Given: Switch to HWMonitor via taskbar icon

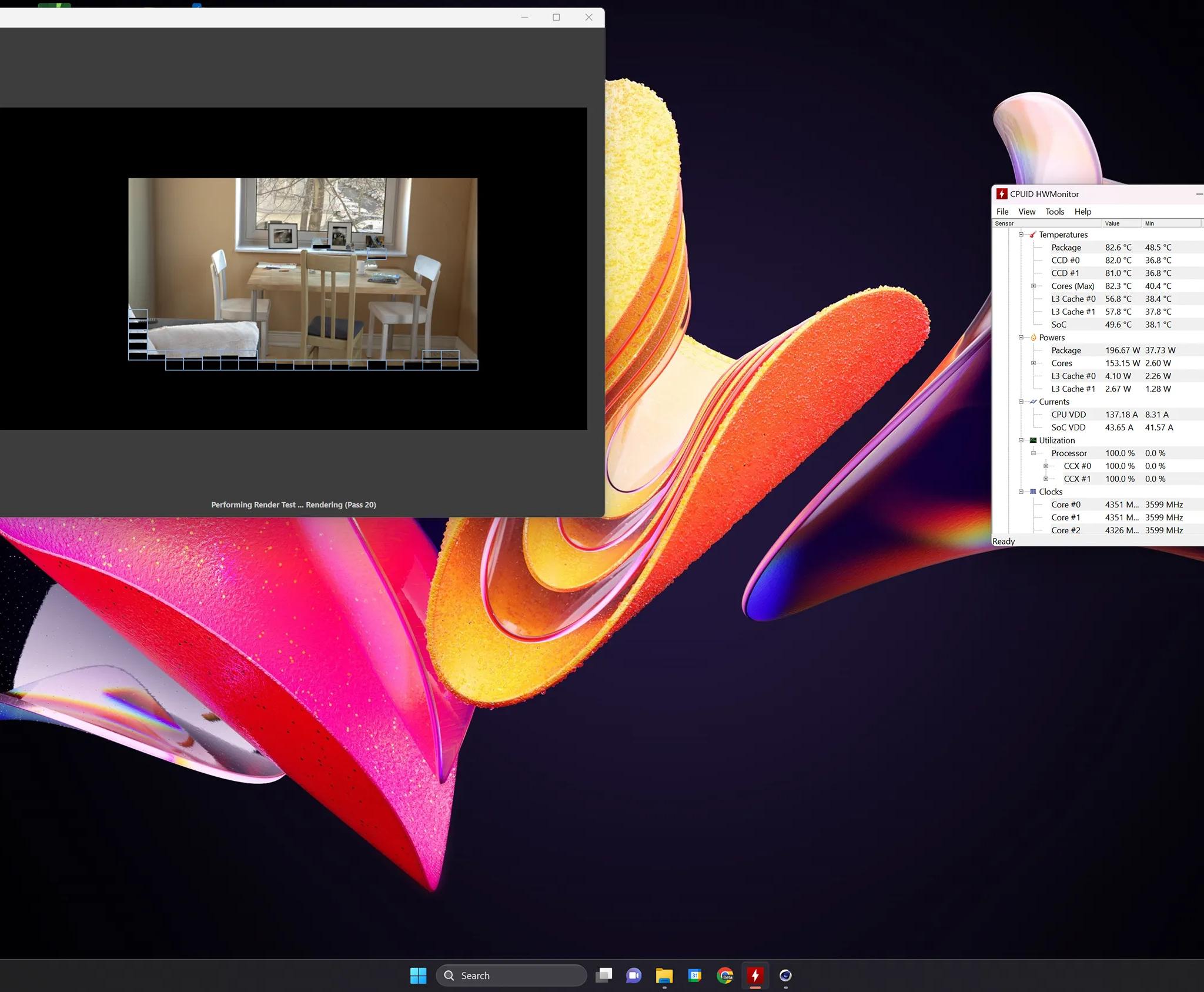Looking at the screenshot, I should (755, 976).
